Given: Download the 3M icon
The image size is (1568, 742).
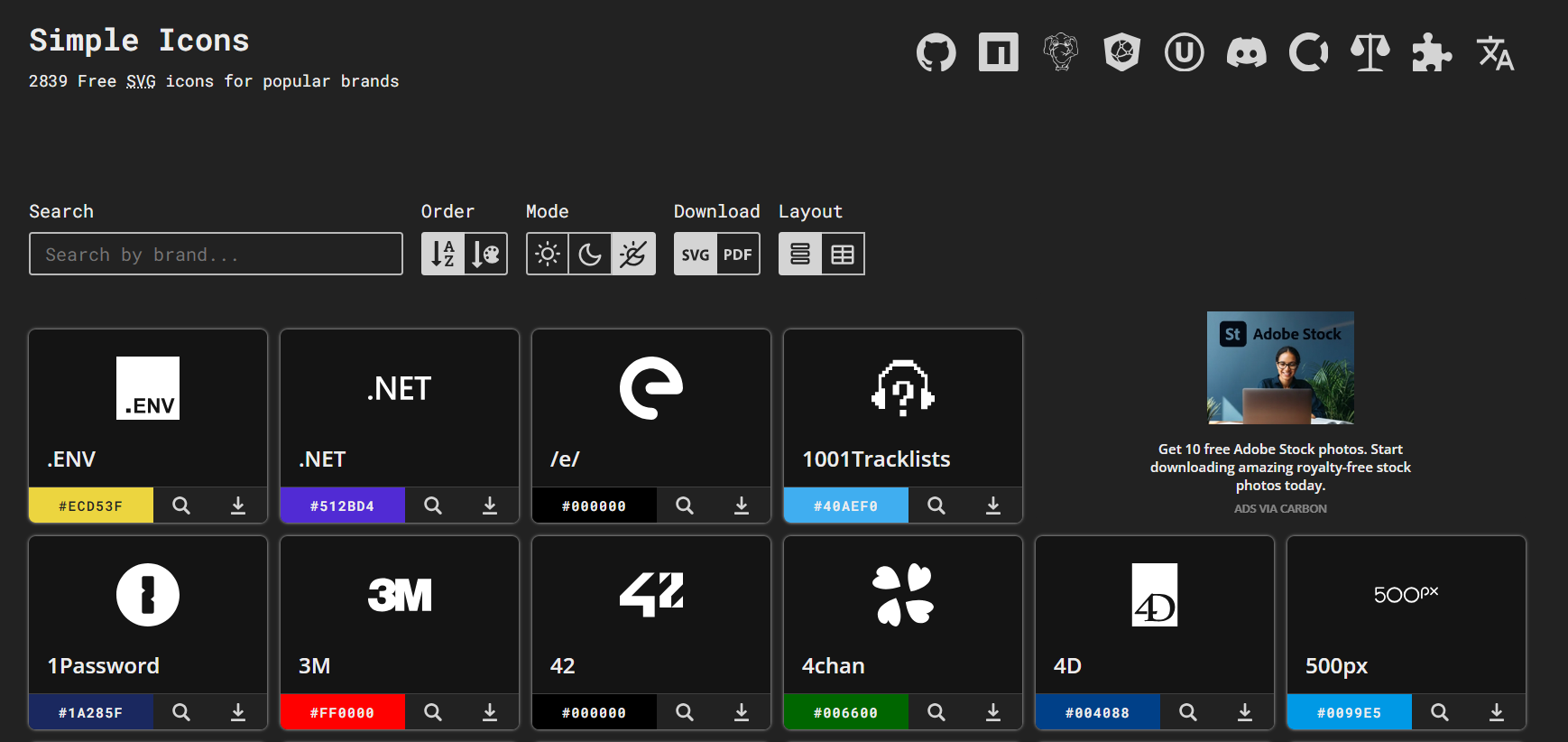Looking at the screenshot, I should pyautogui.click(x=490, y=712).
